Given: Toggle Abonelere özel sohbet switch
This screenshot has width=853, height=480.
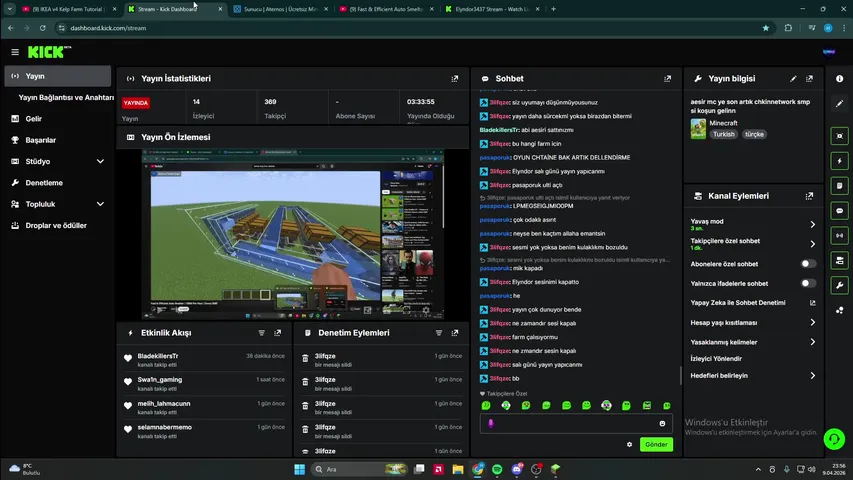Looking at the screenshot, I should point(808,264).
